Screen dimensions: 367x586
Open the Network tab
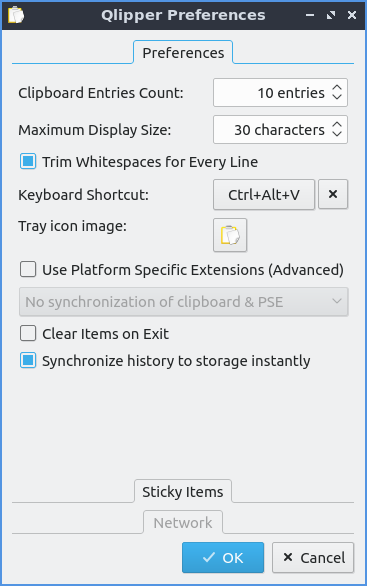(x=183, y=522)
